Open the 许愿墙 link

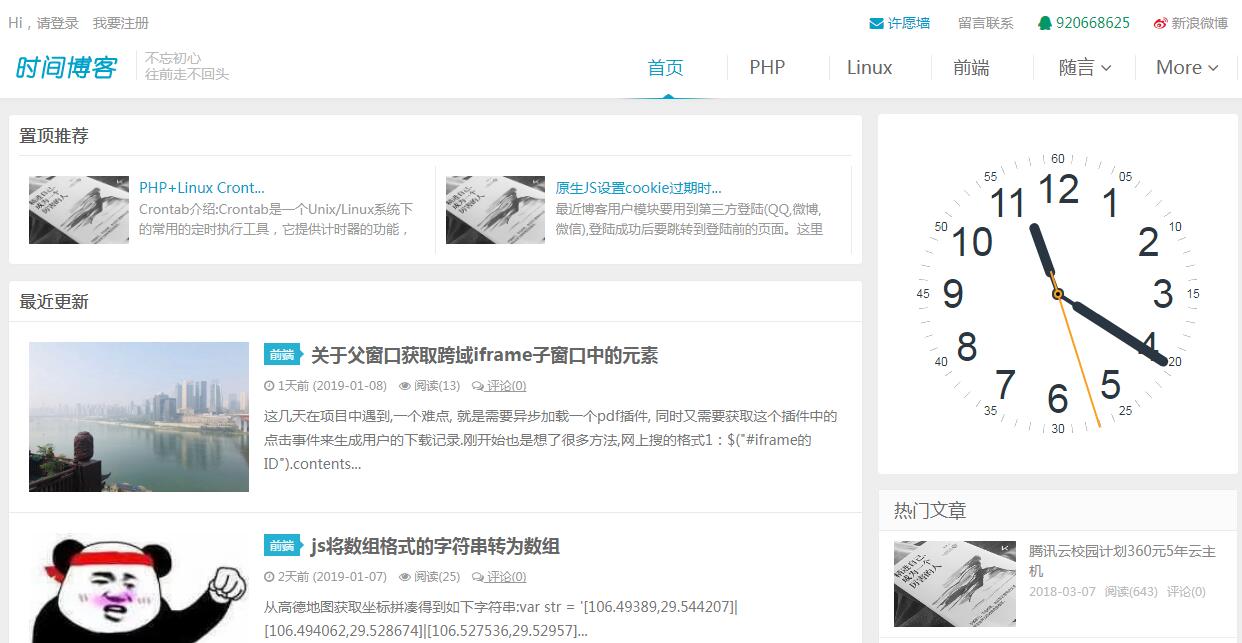pos(909,23)
